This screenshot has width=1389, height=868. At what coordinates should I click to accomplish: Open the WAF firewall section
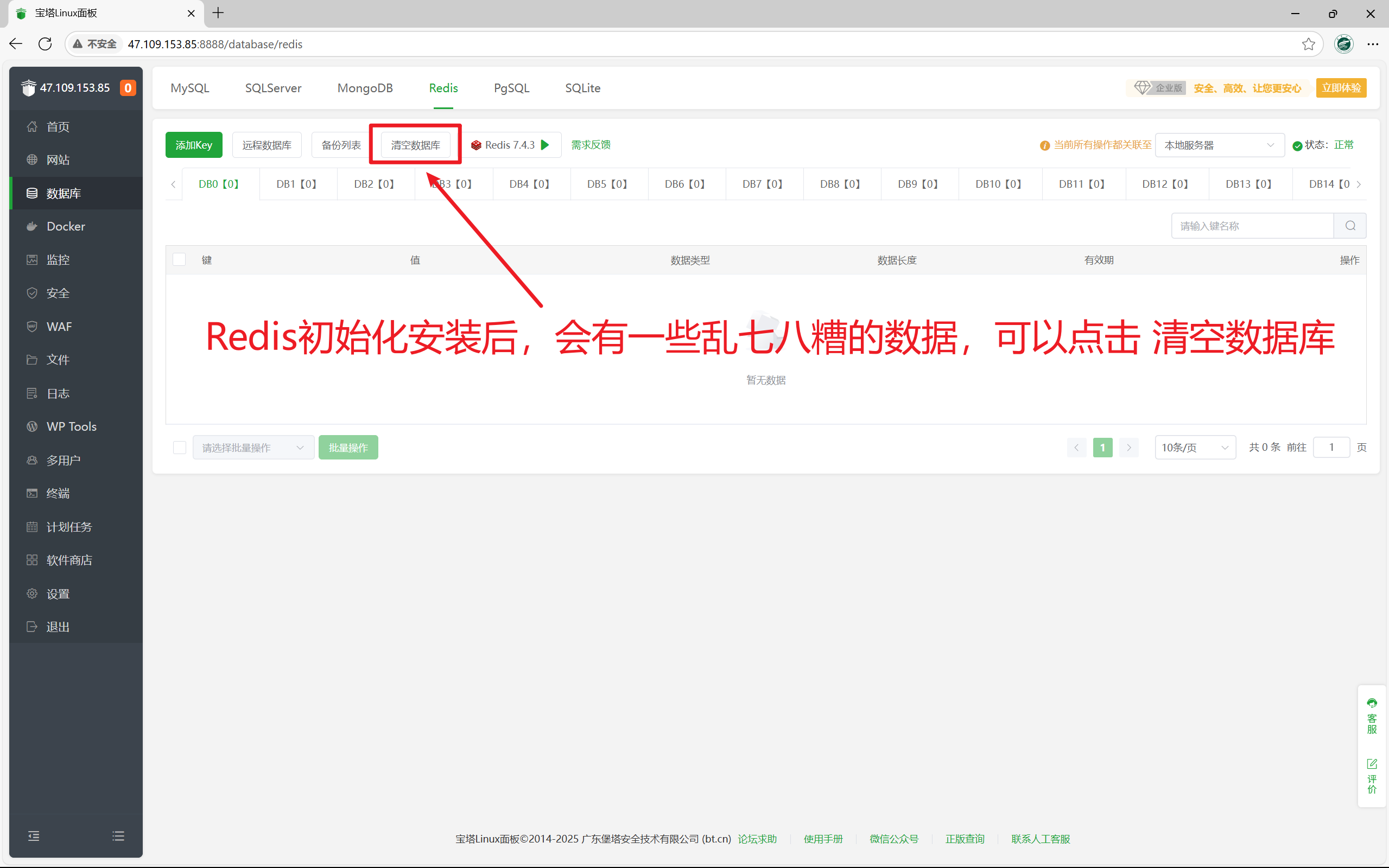pyautogui.click(x=59, y=326)
